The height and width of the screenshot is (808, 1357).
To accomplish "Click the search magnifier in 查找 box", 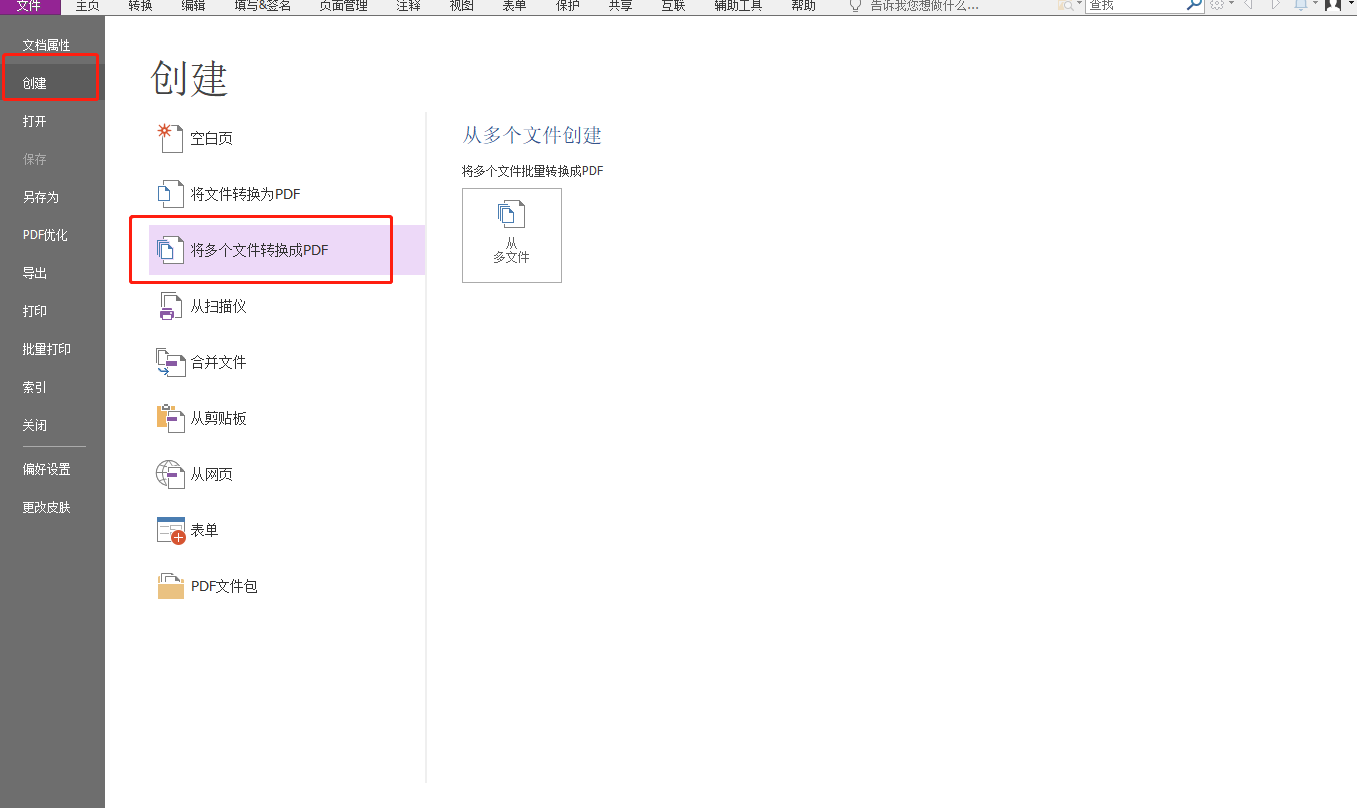I will click(x=1192, y=6).
